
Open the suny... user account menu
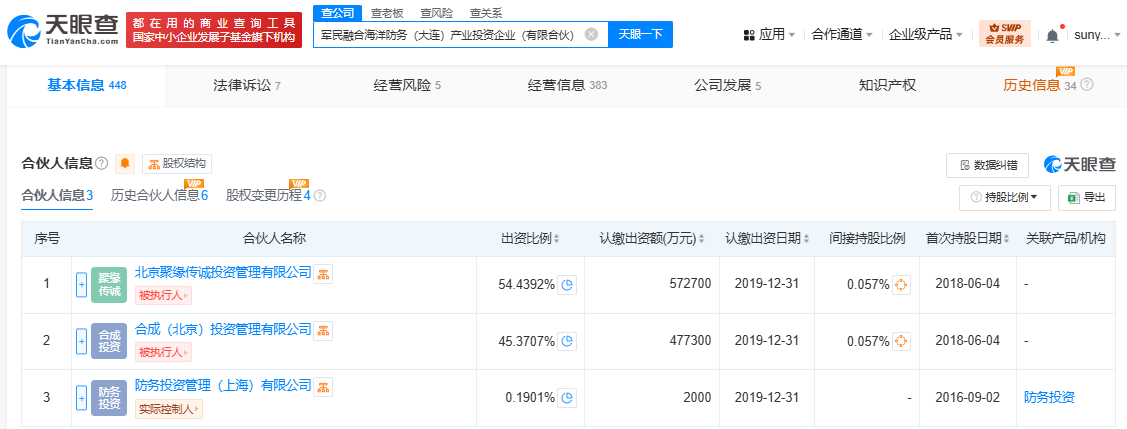point(1097,34)
